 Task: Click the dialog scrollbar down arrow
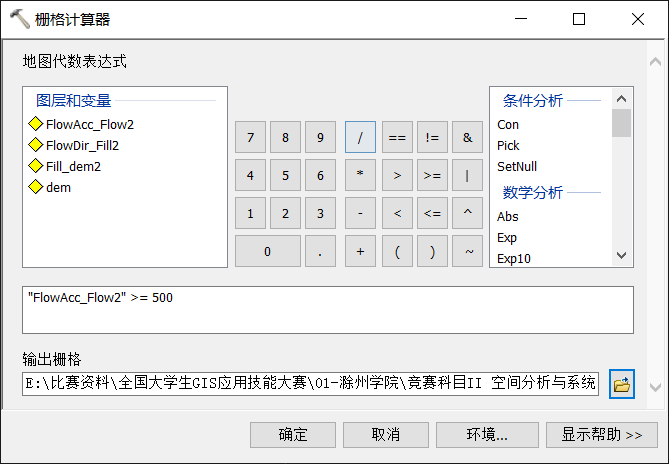coord(655,387)
